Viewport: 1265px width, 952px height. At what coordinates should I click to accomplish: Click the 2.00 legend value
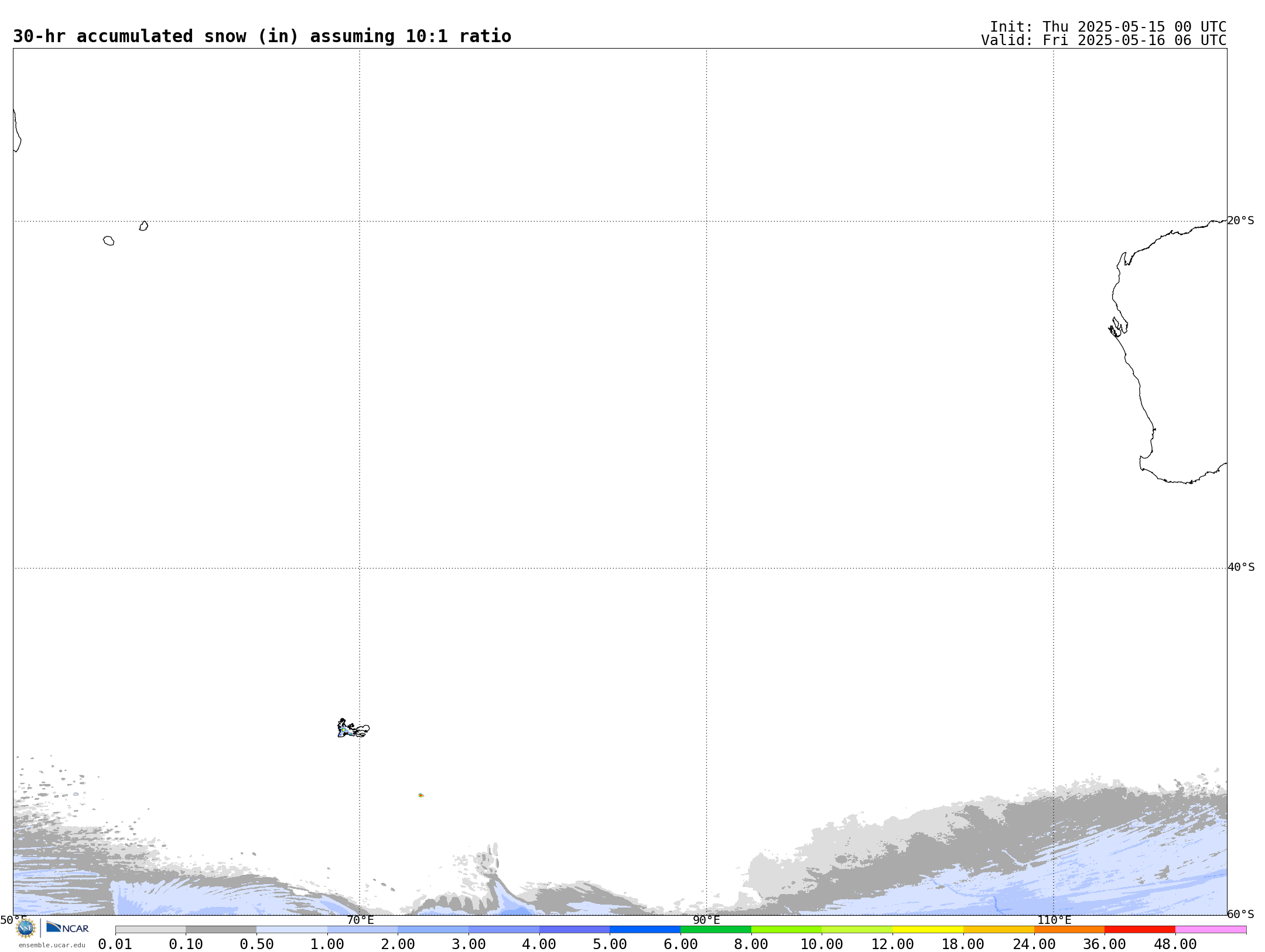coord(398,944)
